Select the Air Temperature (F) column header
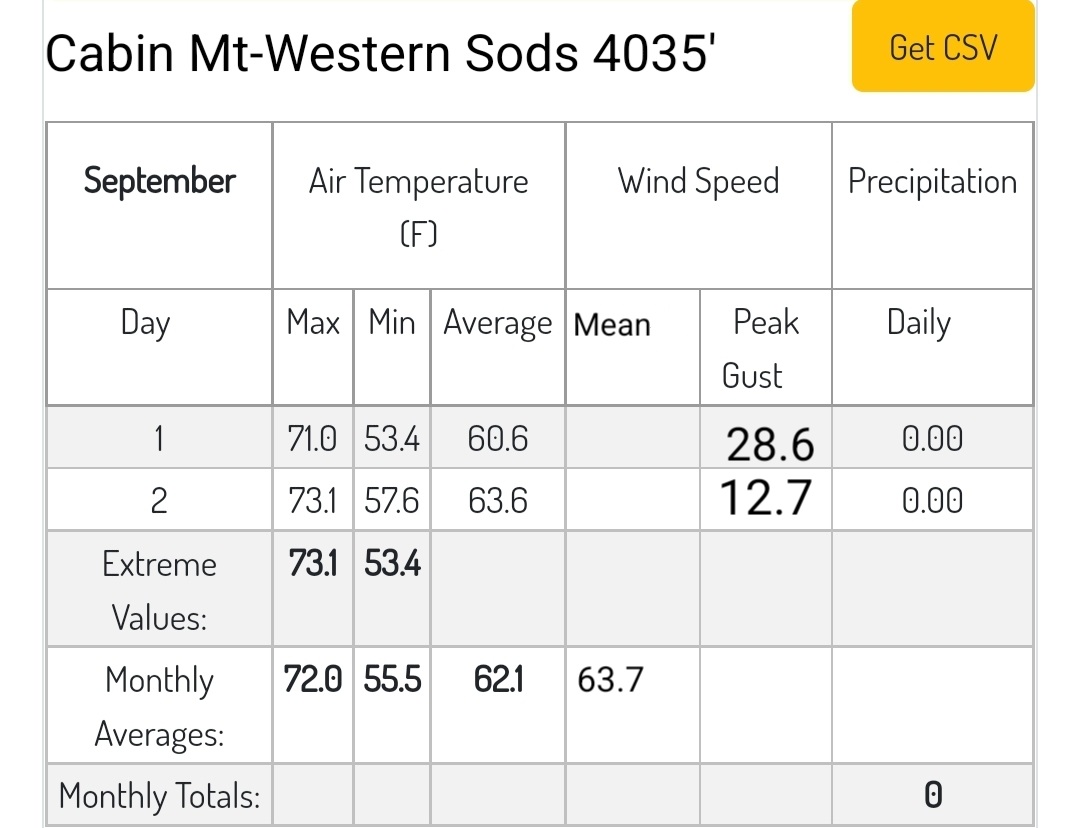The image size is (1080, 828). point(419,206)
